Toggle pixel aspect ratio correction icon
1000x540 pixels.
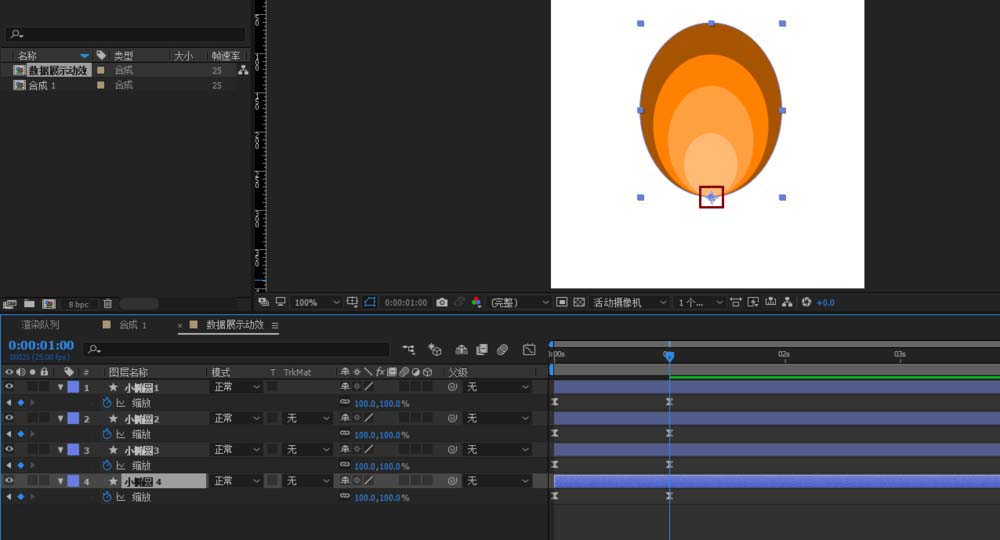[735, 302]
